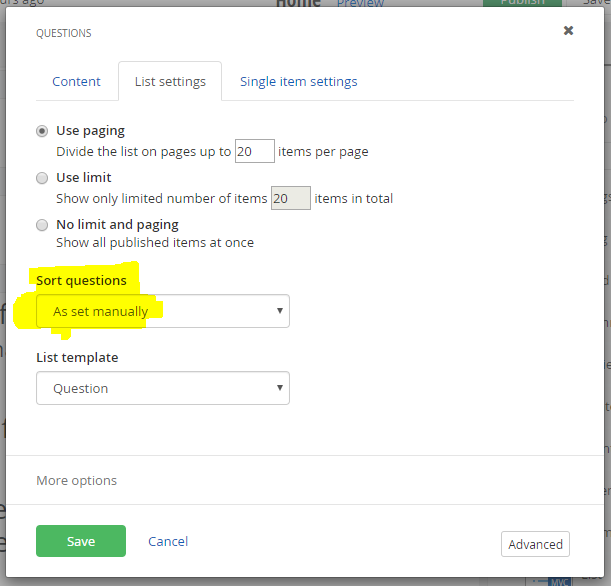Open the List template dropdown
The width and height of the screenshot is (611, 586).
(x=162, y=388)
